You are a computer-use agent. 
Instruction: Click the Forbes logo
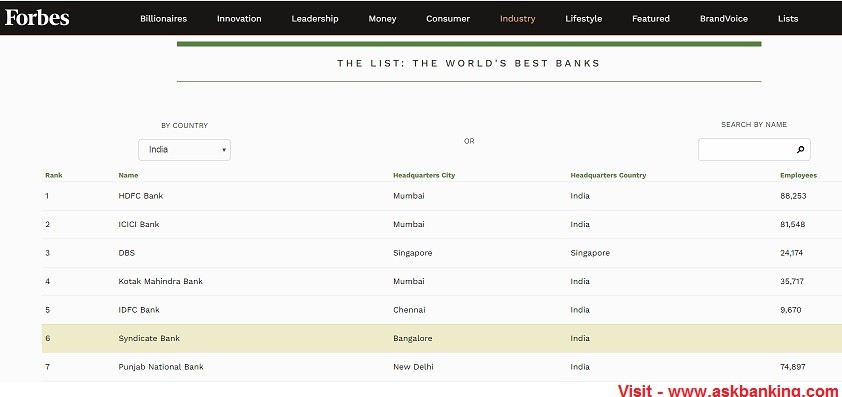point(37,18)
